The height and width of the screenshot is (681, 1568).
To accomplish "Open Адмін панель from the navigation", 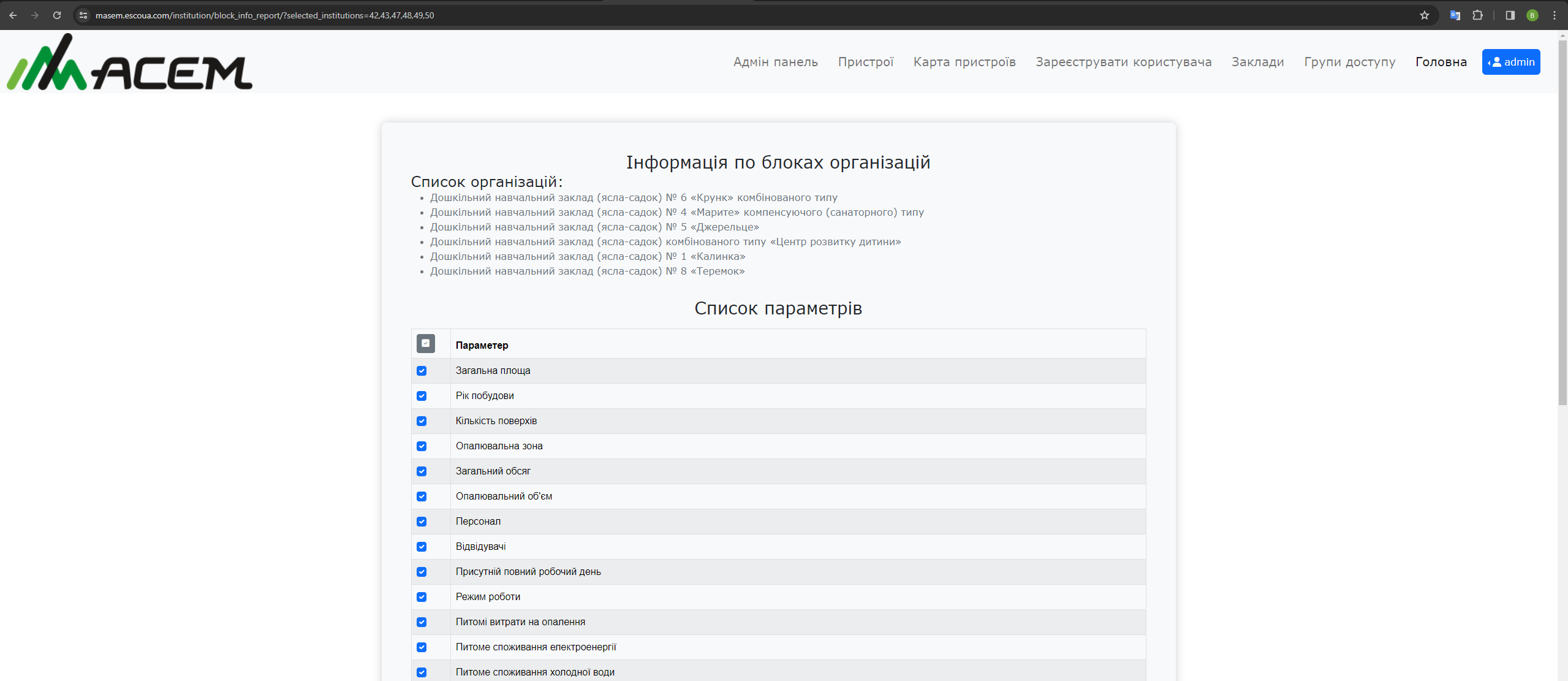I will click(775, 62).
